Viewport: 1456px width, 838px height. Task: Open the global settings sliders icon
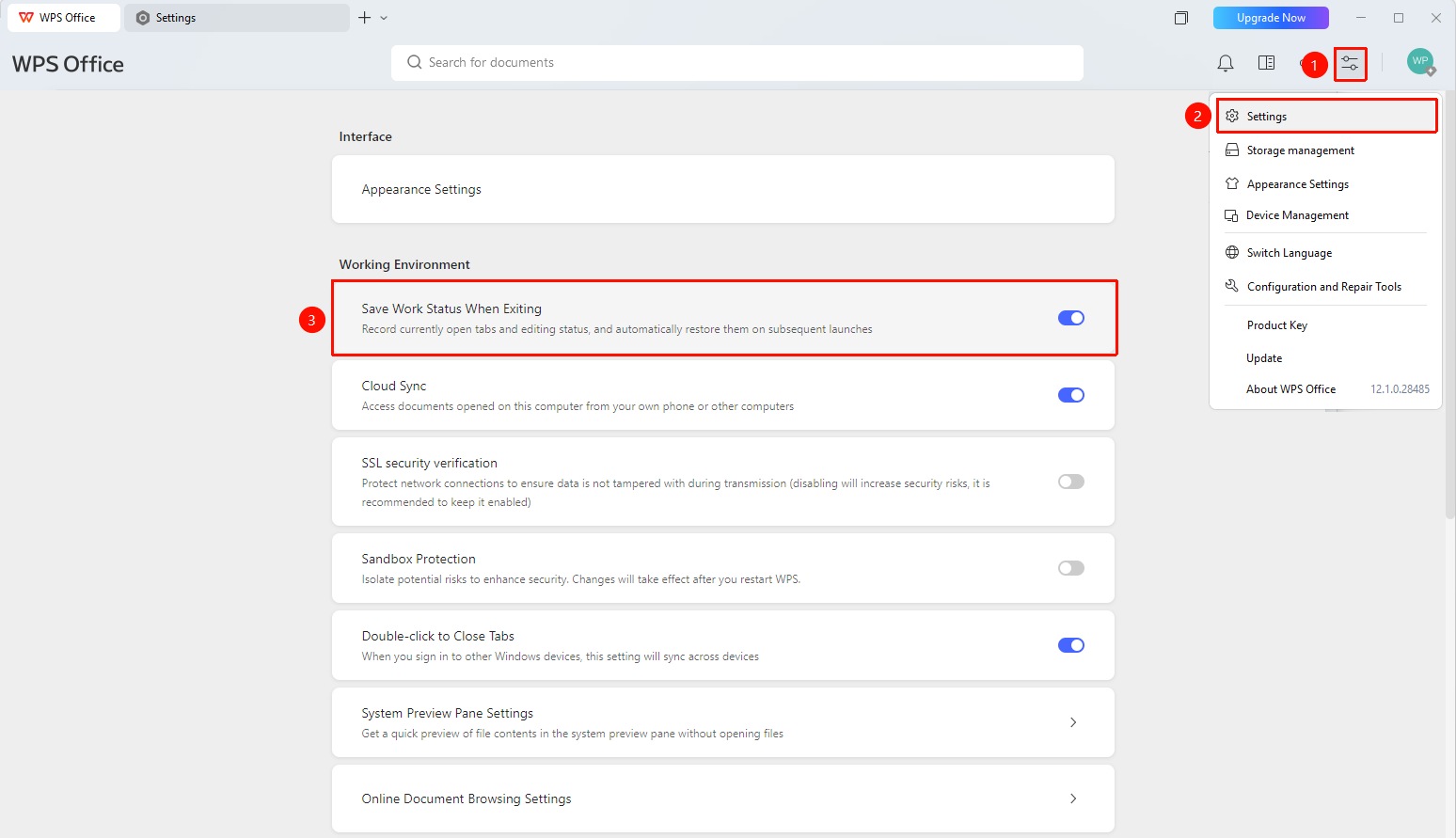(x=1350, y=64)
